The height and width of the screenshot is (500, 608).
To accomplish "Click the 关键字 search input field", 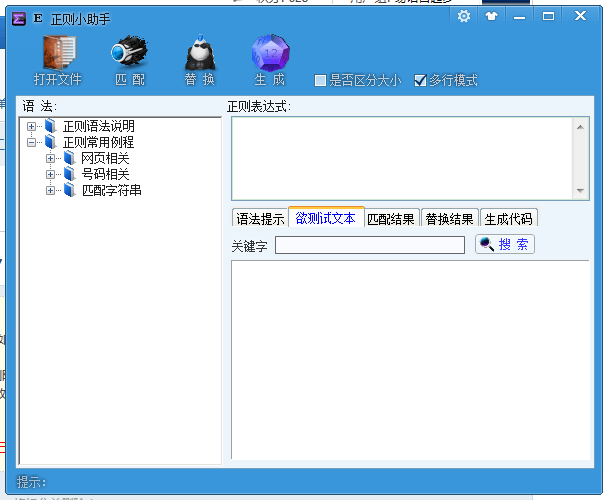I will coord(370,245).
